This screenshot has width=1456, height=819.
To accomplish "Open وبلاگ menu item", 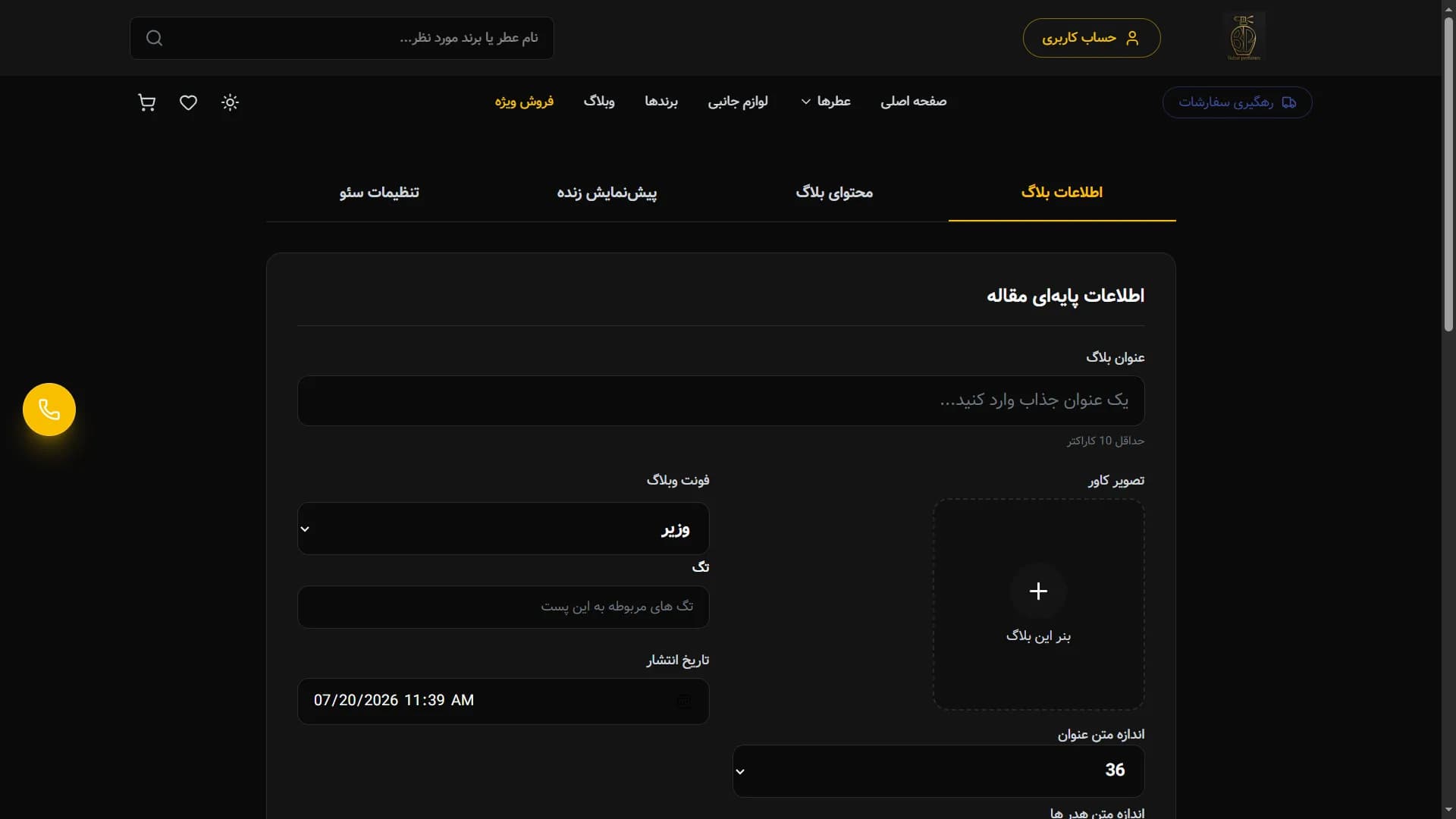I will tap(599, 101).
